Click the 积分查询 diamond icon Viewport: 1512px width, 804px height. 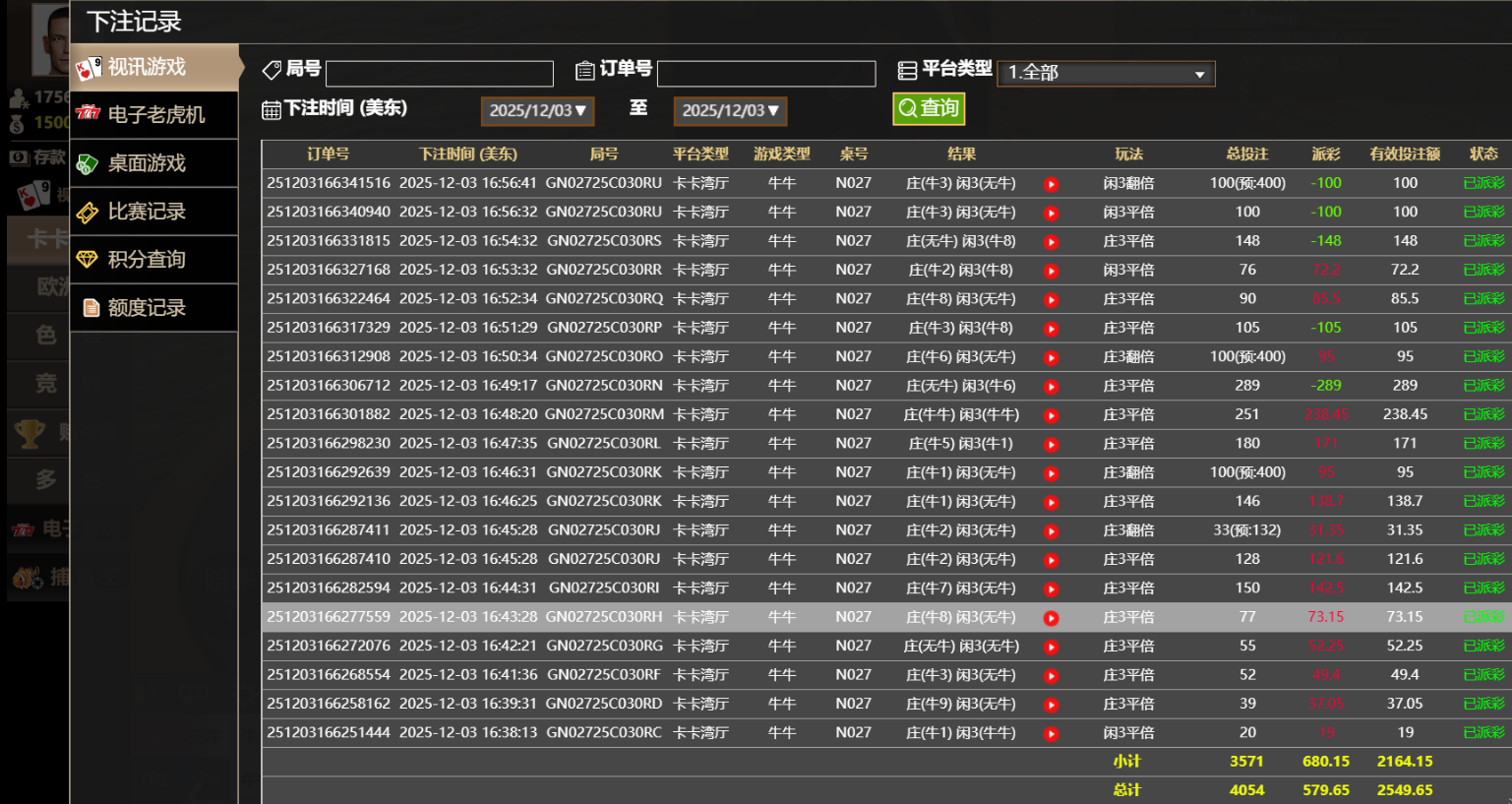pos(89,260)
